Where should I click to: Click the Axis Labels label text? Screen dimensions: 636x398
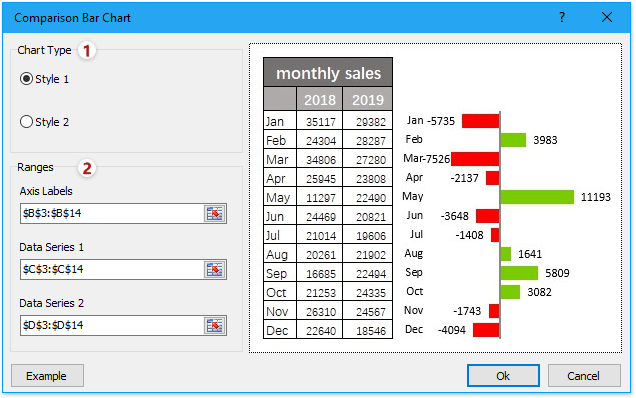coord(46,191)
